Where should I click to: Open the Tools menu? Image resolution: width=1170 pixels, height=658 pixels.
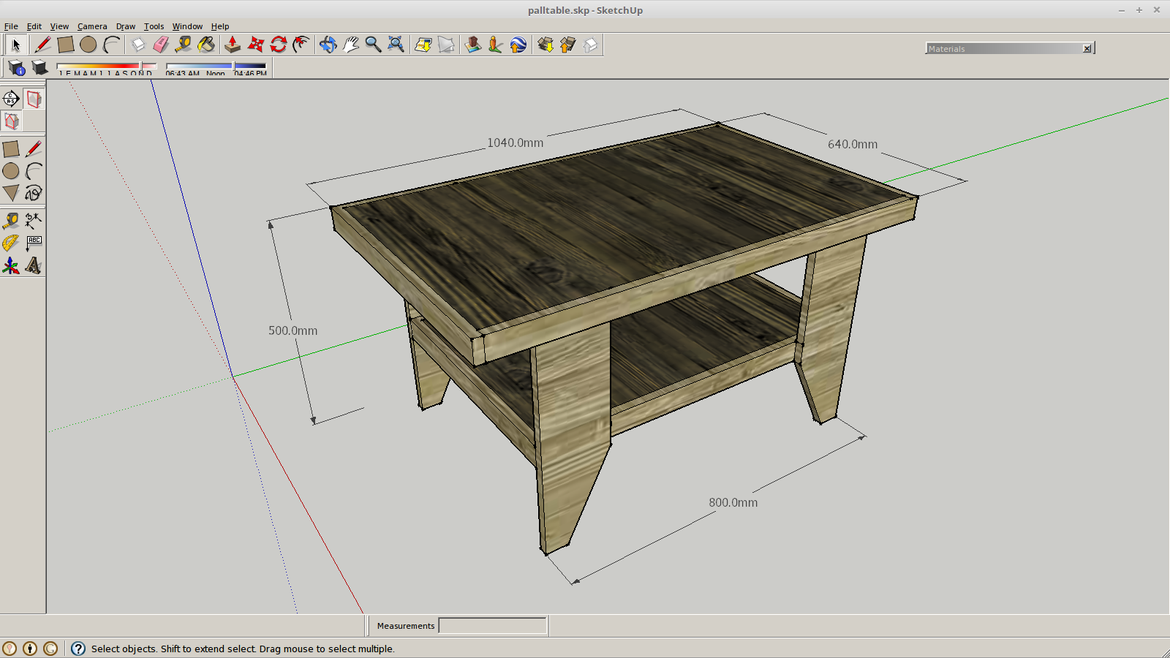click(x=153, y=26)
